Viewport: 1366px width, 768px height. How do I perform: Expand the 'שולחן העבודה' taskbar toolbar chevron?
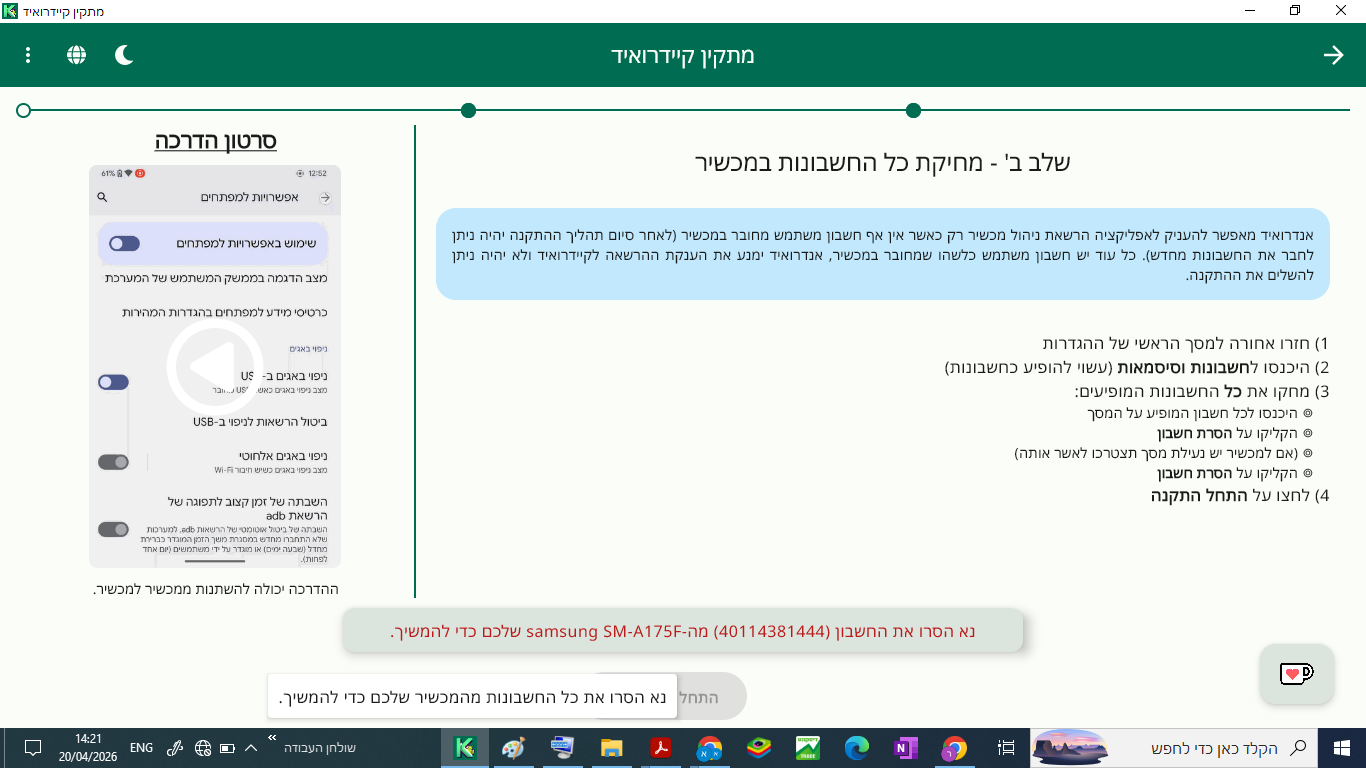coord(272,738)
